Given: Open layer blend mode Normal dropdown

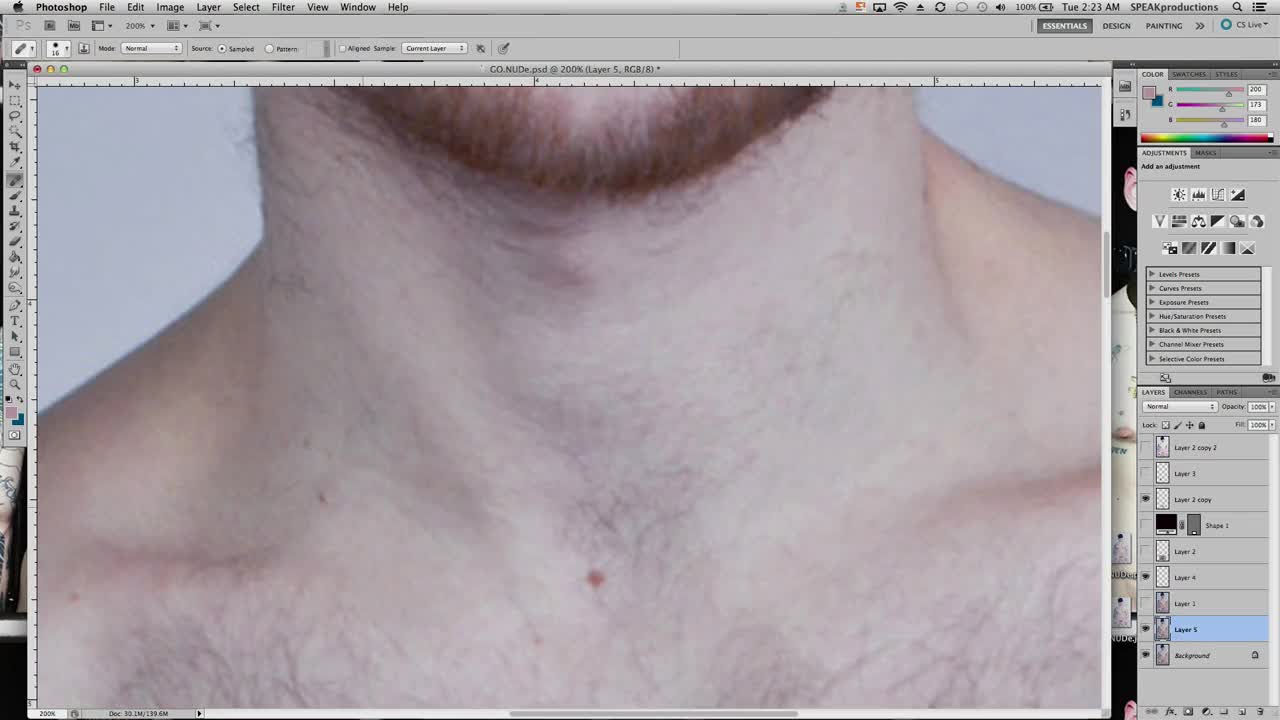Looking at the screenshot, I should tap(1180, 407).
